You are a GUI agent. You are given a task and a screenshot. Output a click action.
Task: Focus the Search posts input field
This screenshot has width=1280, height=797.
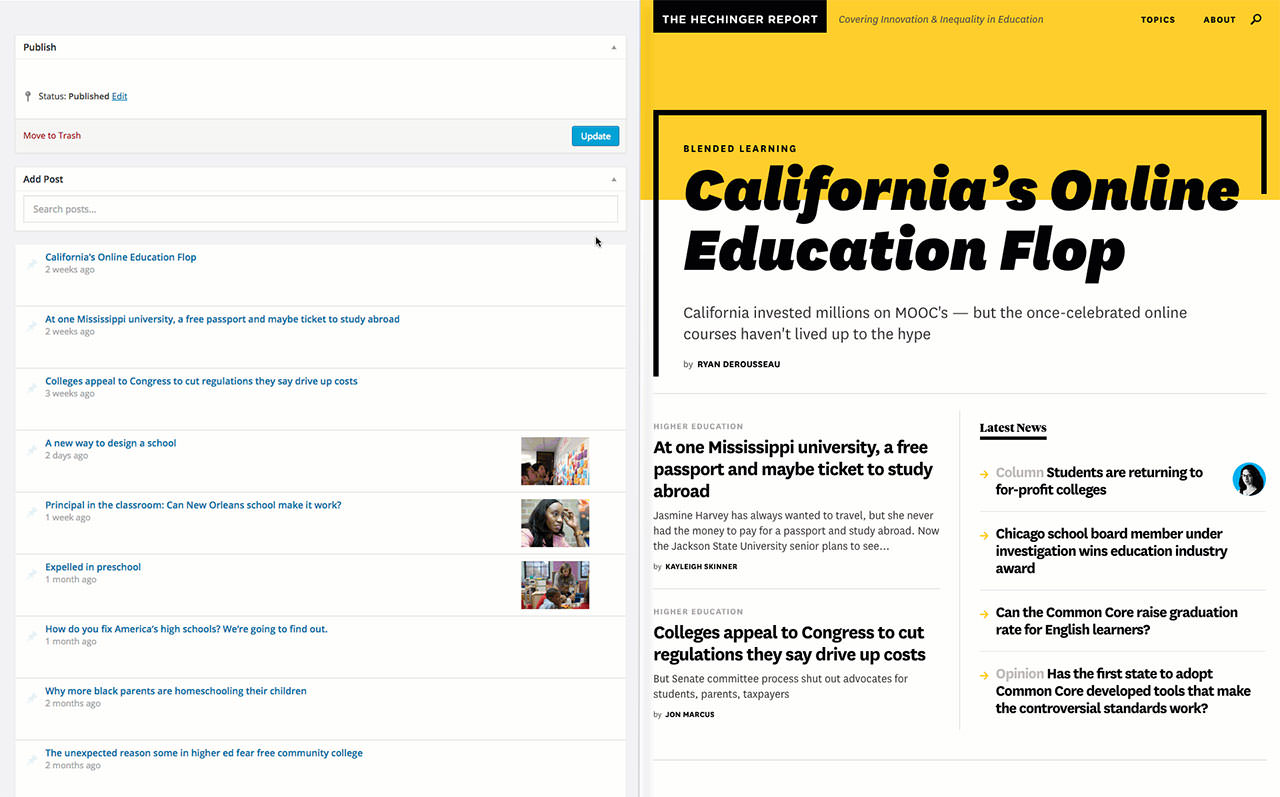[x=320, y=209]
